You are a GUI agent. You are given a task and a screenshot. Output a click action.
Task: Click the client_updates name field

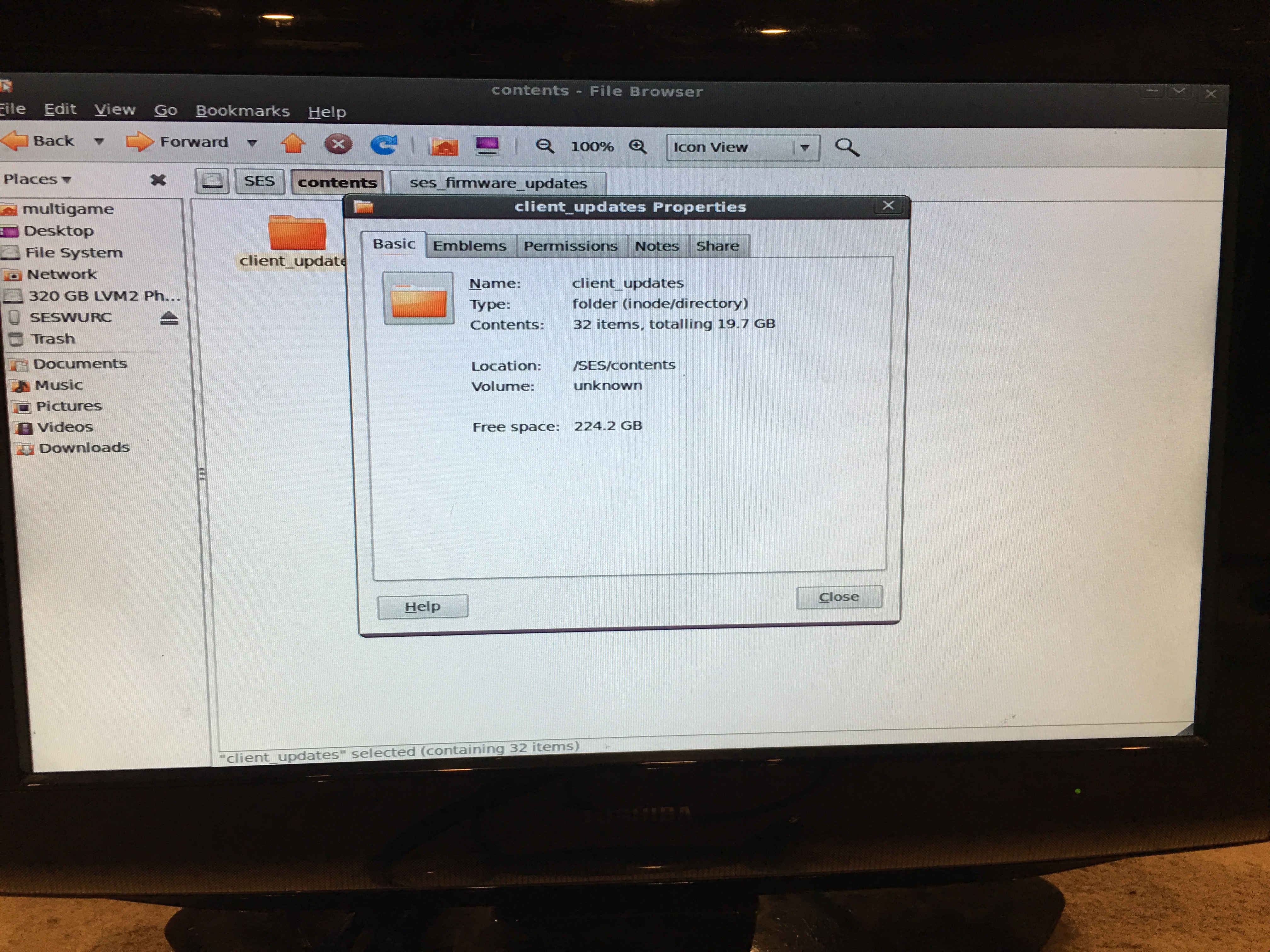(x=627, y=283)
